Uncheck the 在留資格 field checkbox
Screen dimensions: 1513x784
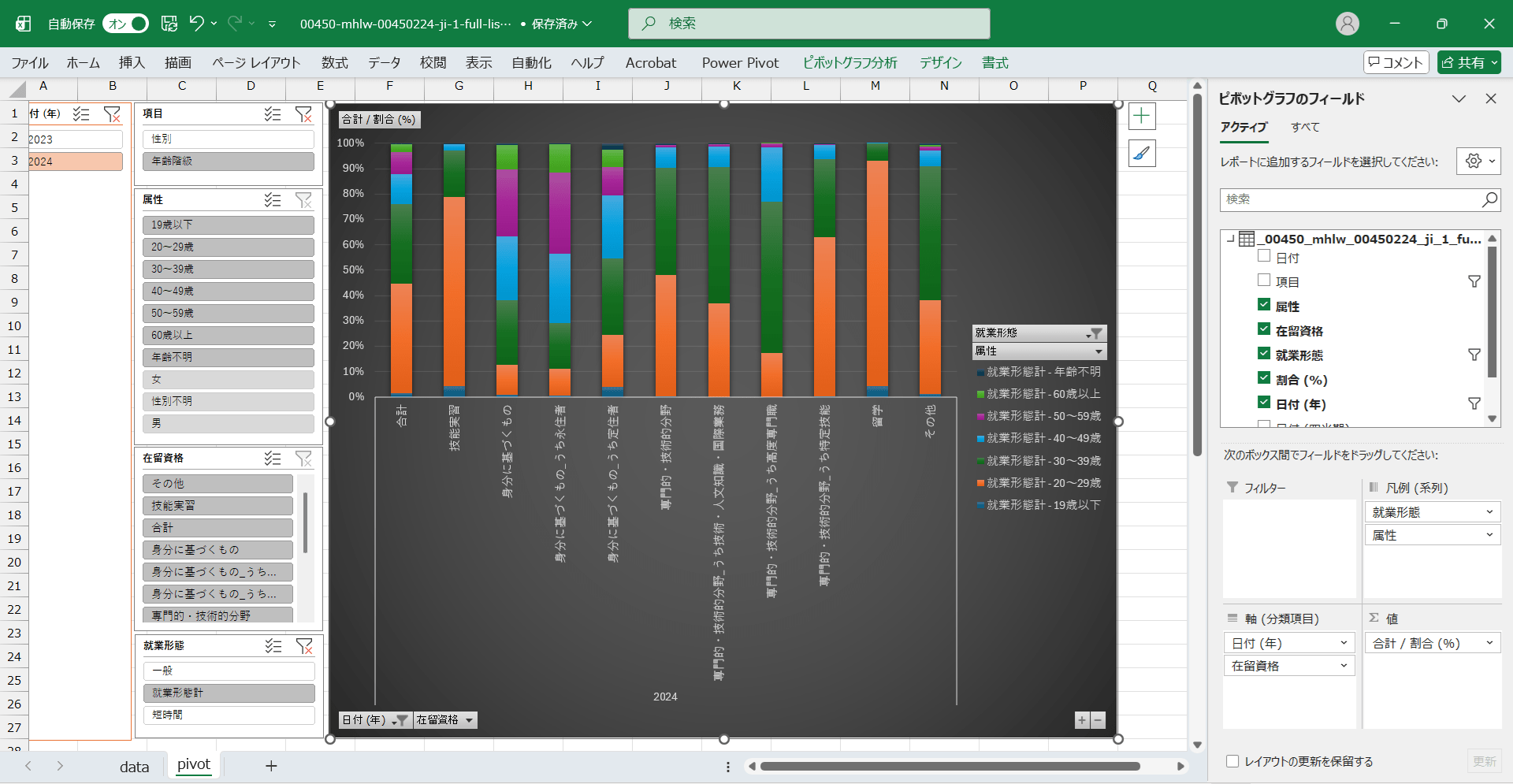(1264, 329)
